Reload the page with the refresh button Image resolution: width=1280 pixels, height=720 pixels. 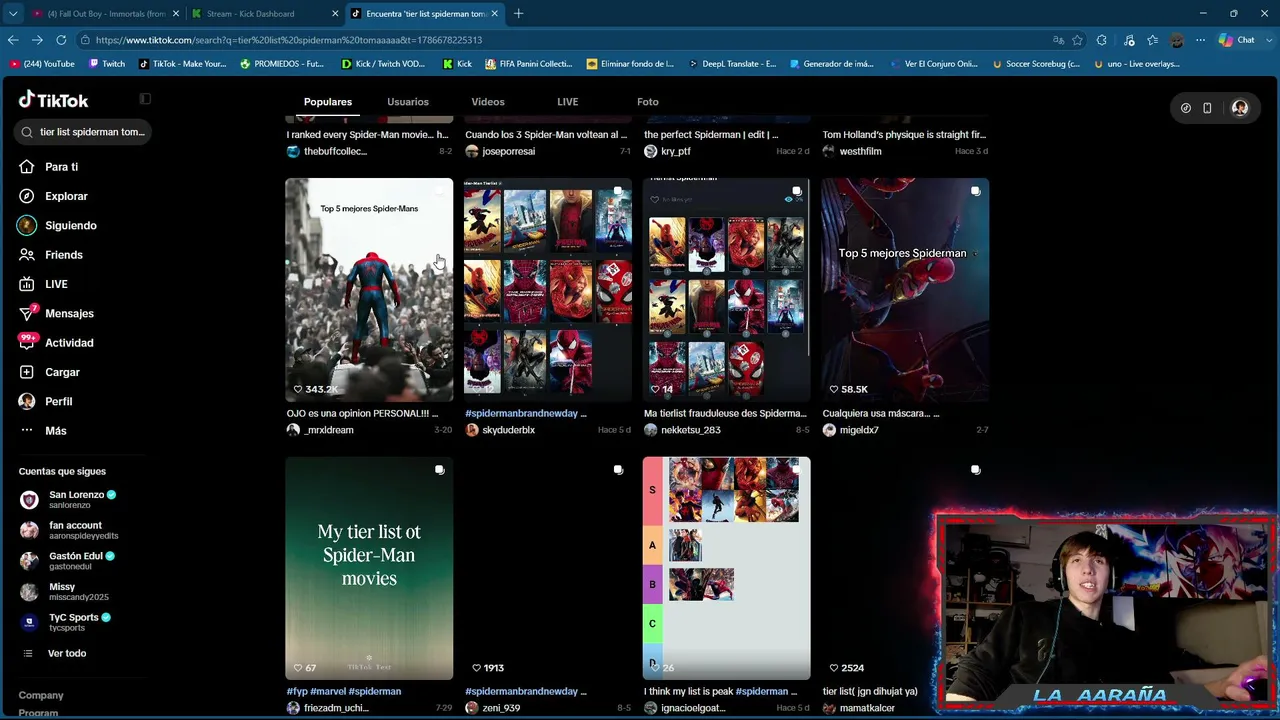61,40
